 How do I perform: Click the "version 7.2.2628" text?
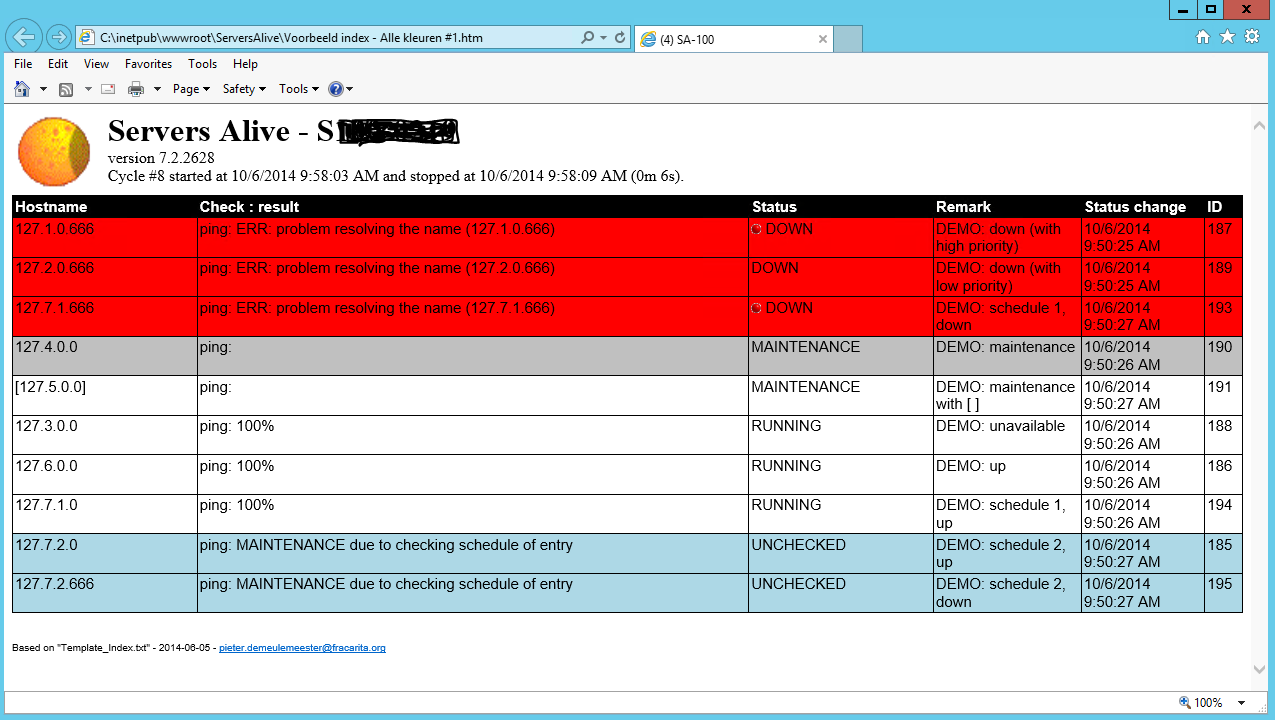[161, 158]
